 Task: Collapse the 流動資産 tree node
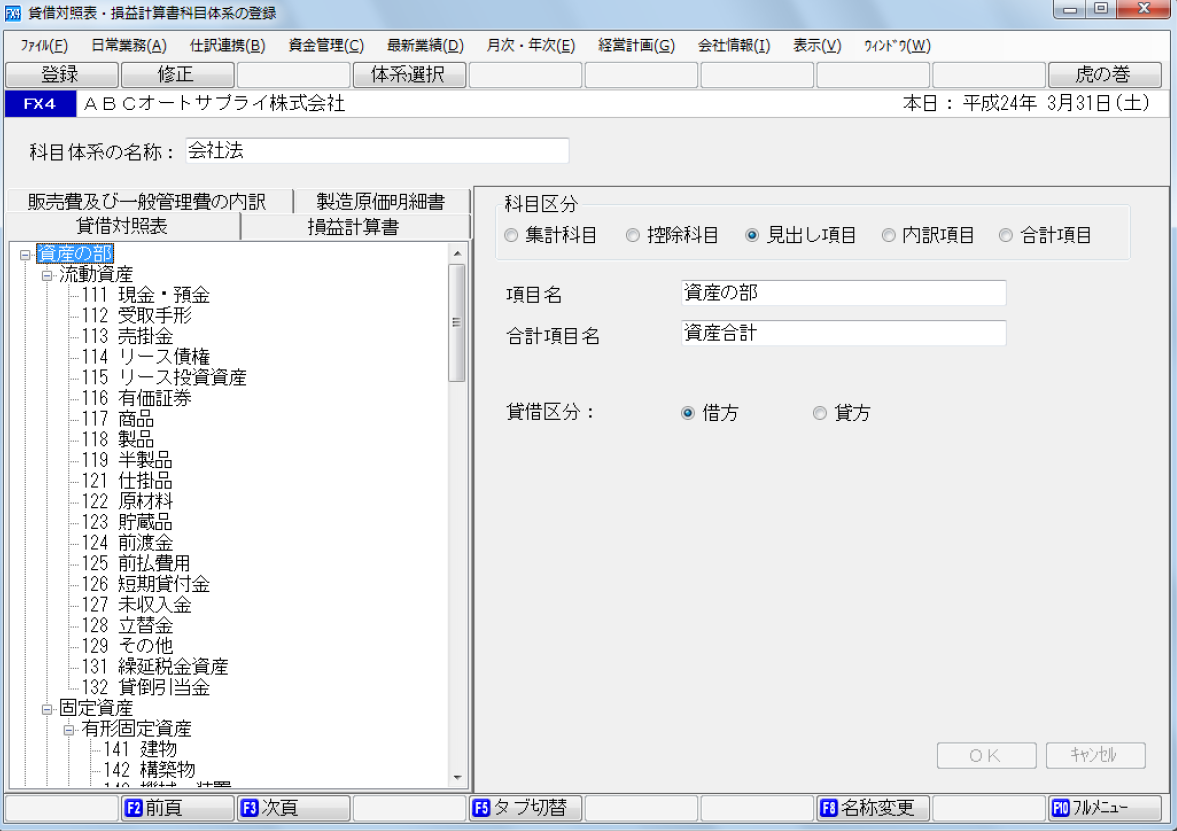[x=47, y=275]
